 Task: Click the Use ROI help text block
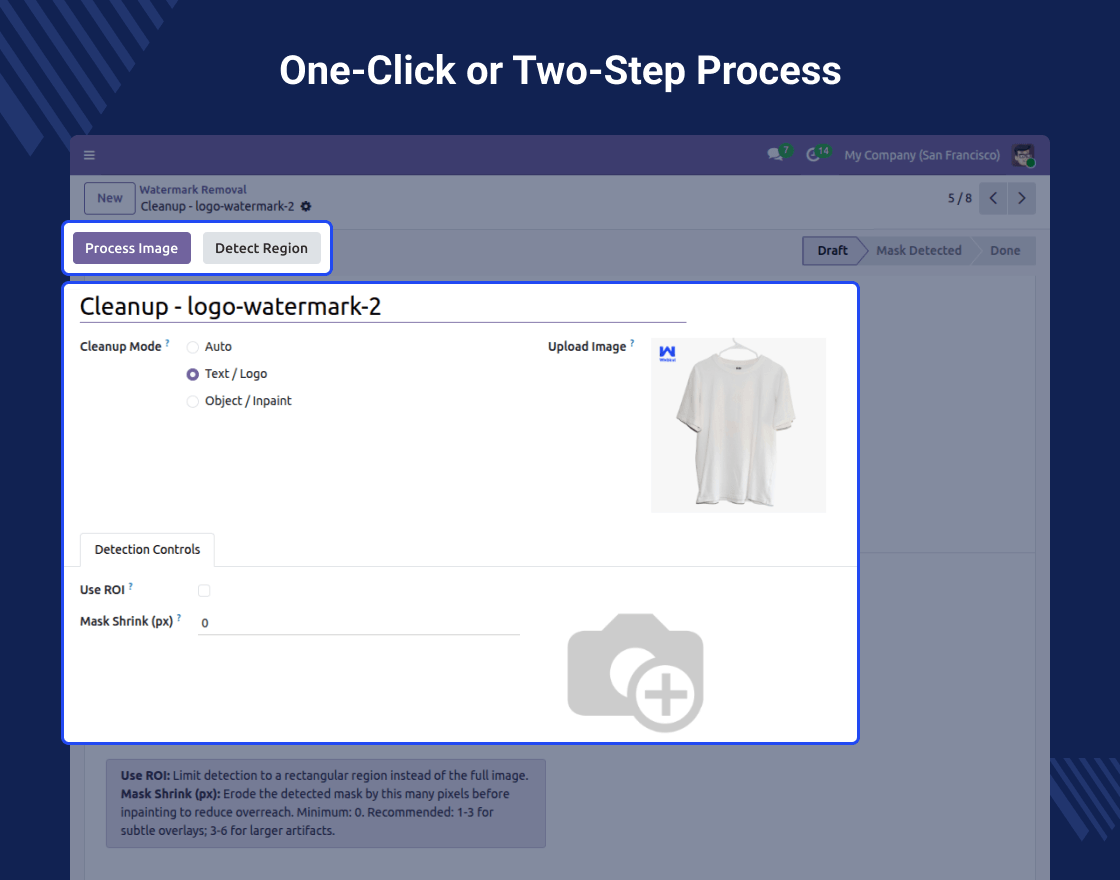click(x=326, y=803)
